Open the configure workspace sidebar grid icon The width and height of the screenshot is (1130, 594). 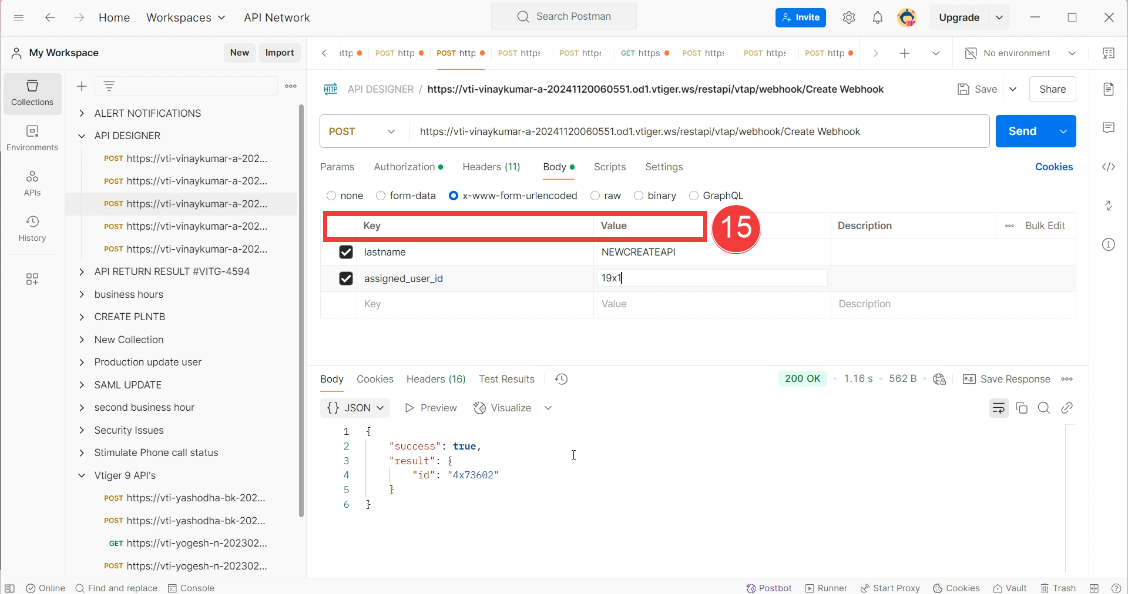click(x=32, y=279)
